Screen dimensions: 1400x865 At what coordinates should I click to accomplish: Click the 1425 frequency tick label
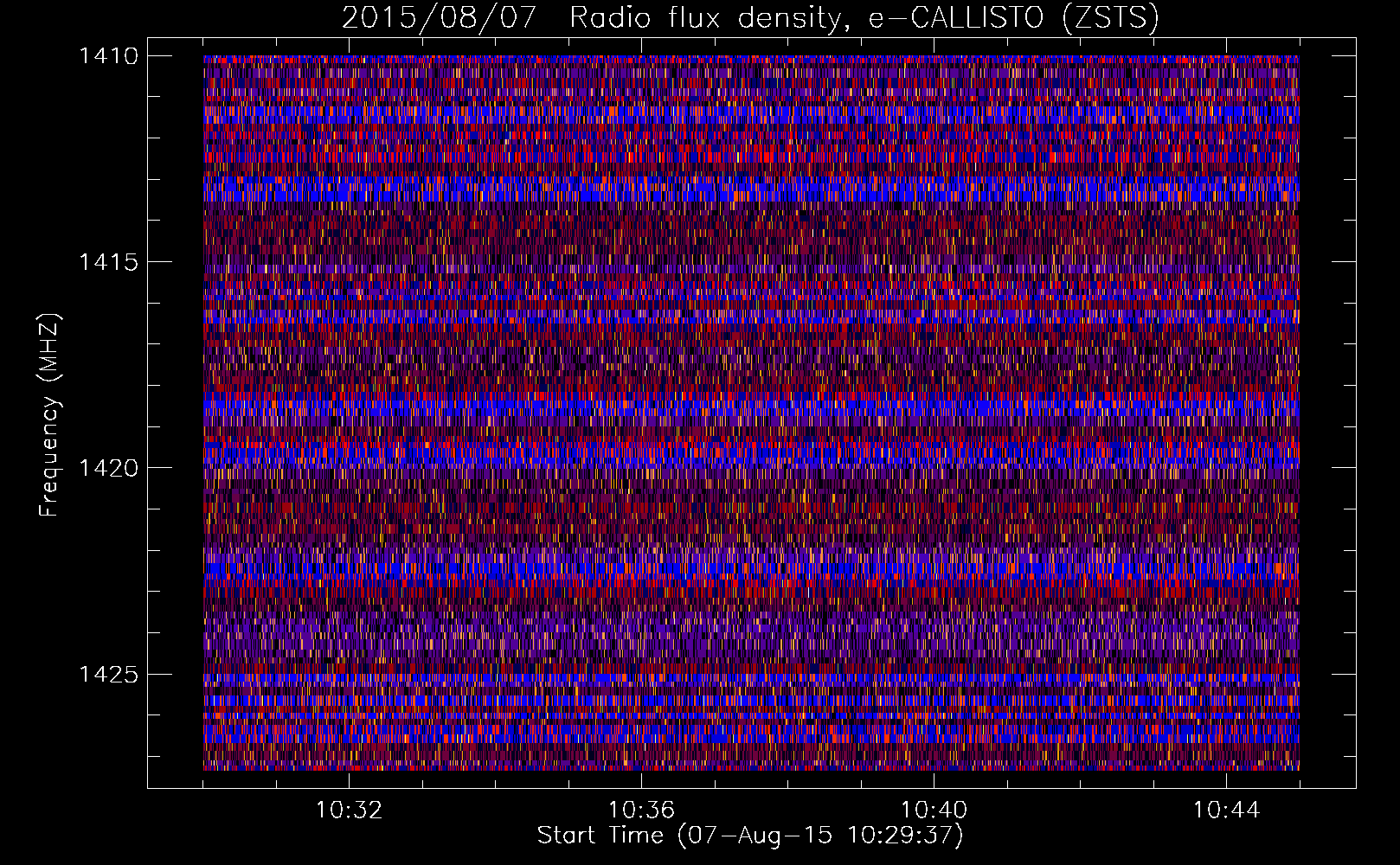[108, 674]
